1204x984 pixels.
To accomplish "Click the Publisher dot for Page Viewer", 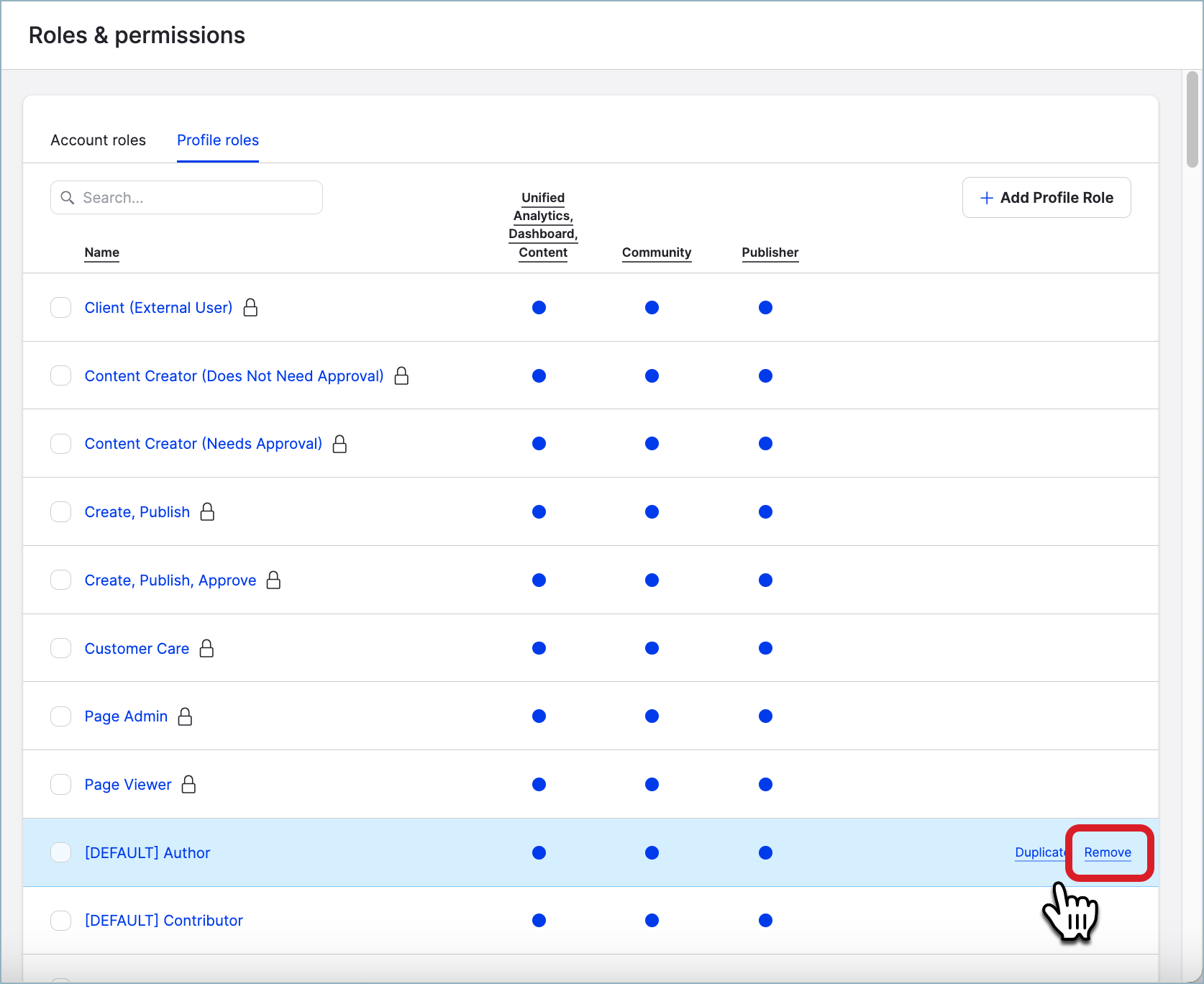I will click(765, 784).
